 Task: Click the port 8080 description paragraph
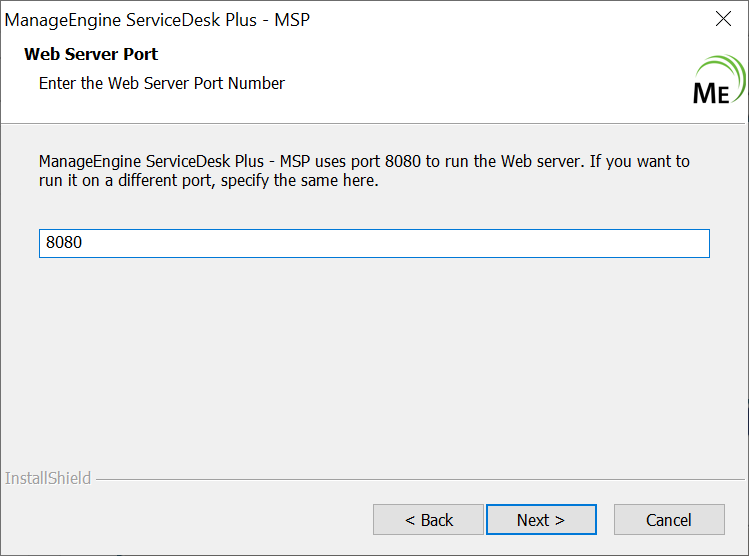click(x=364, y=171)
